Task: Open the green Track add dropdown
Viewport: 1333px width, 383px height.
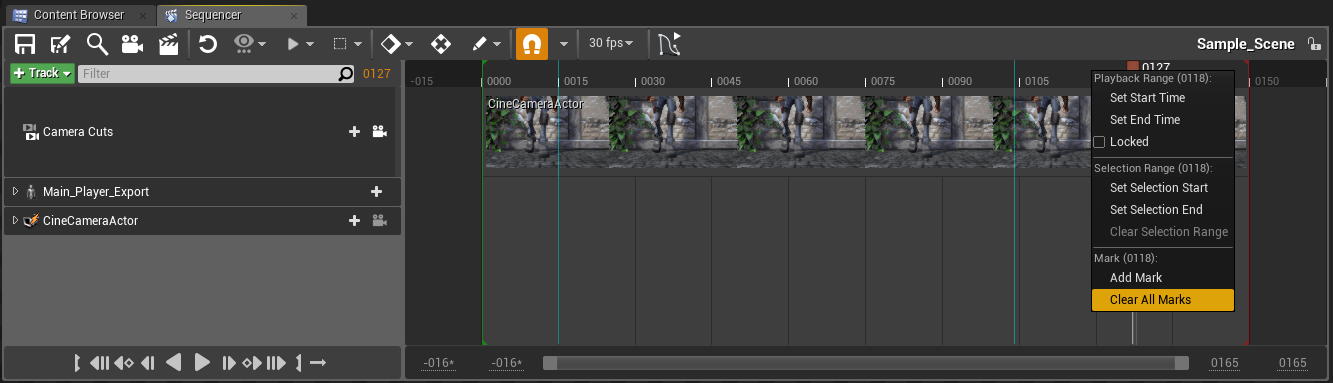Action: pyautogui.click(x=42, y=73)
